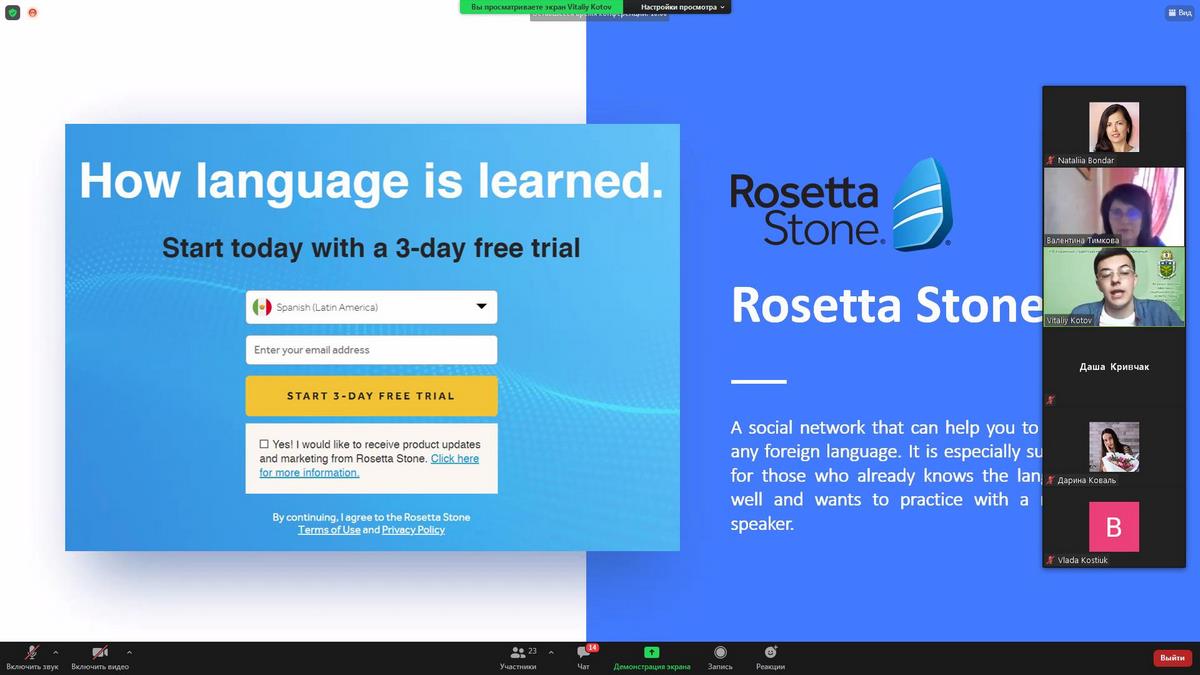Follow the Privacy Policy link
Image resolution: width=1200 pixels, height=675 pixels.
tap(413, 530)
